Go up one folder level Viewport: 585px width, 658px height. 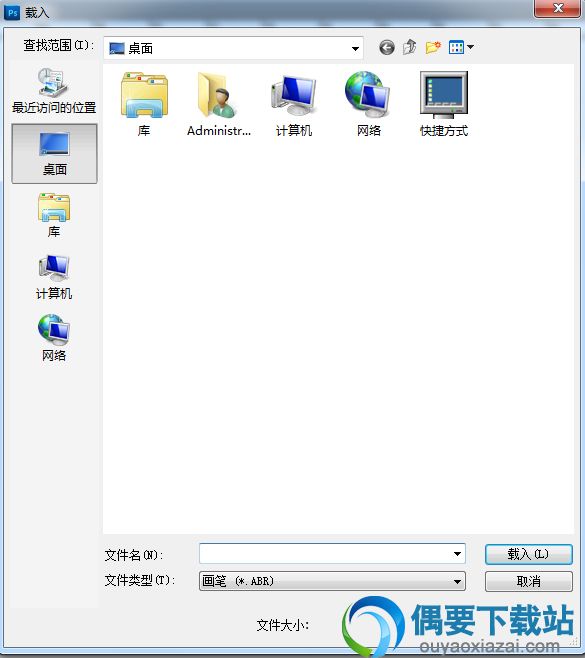pos(410,47)
